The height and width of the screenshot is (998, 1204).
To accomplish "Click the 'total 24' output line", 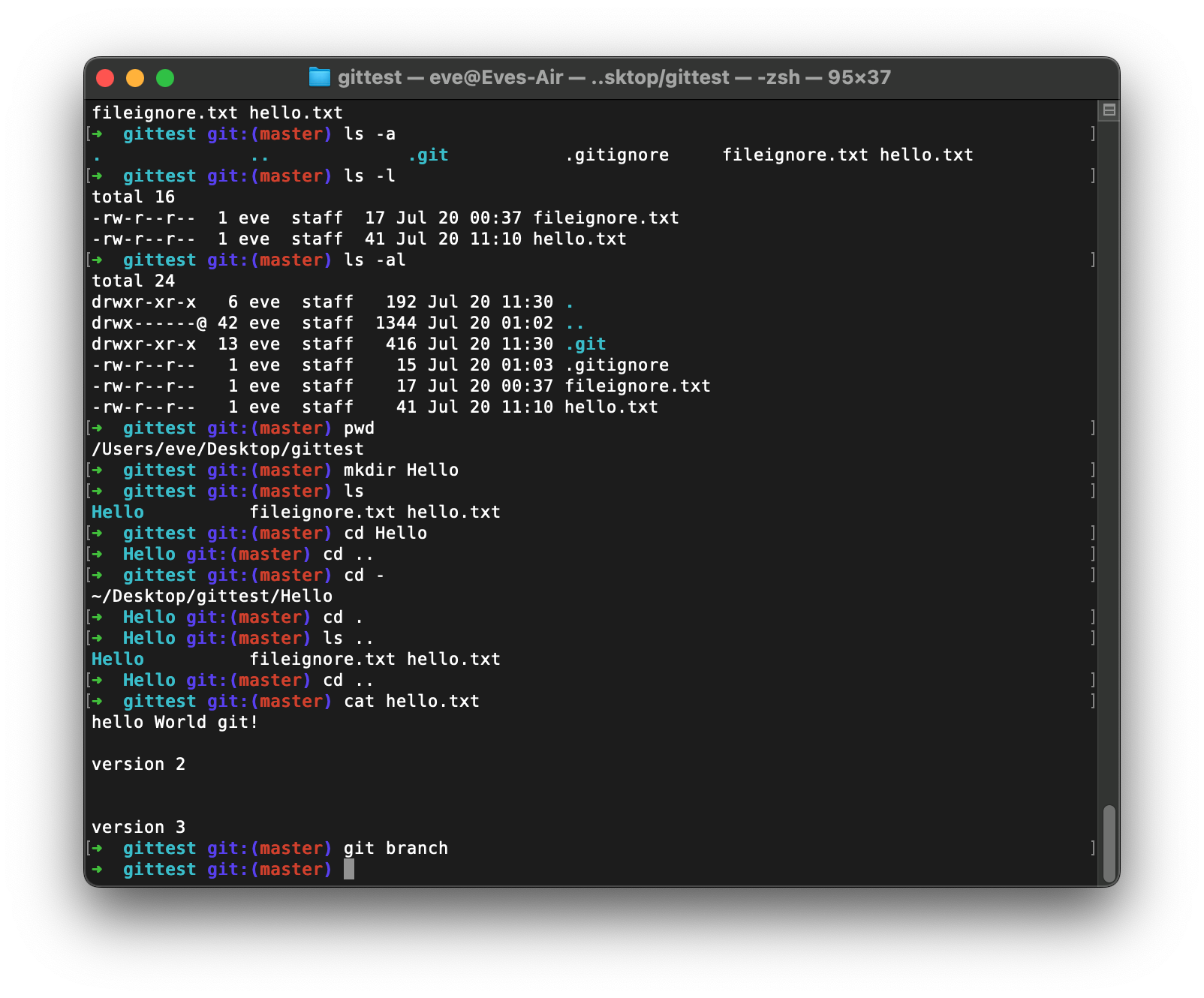I will pos(134,281).
